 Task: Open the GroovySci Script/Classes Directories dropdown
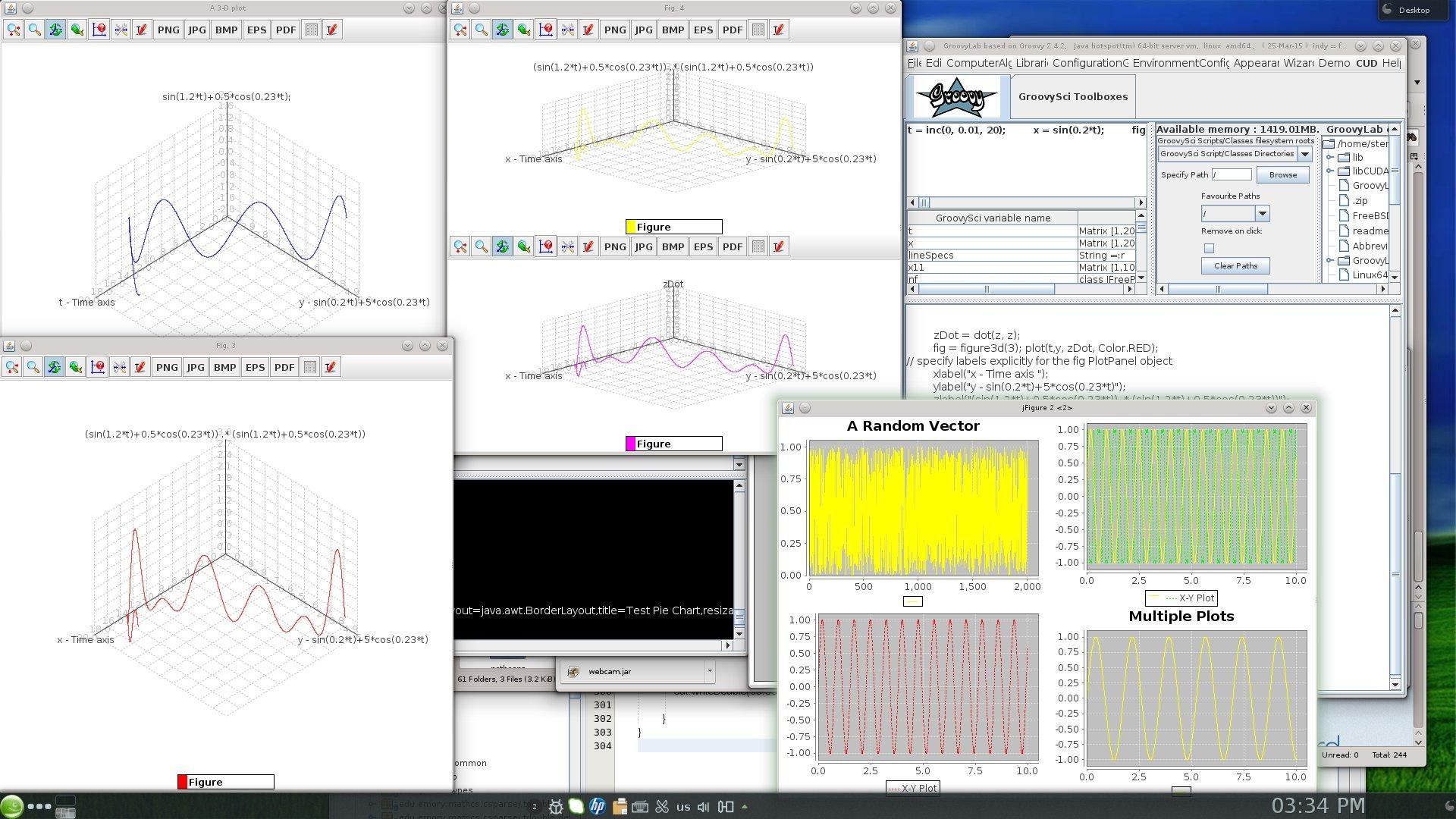point(1304,154)
